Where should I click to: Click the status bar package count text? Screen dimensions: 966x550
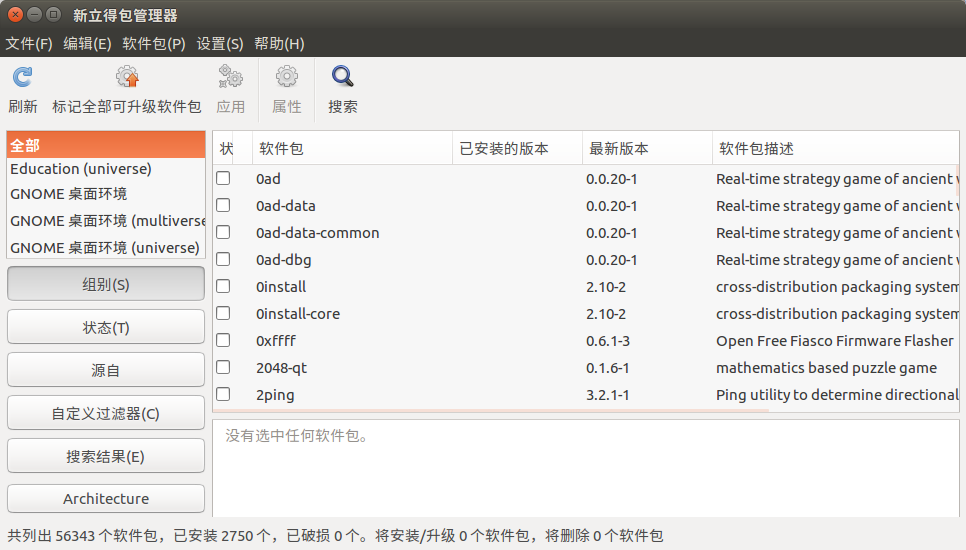(335, 536)
